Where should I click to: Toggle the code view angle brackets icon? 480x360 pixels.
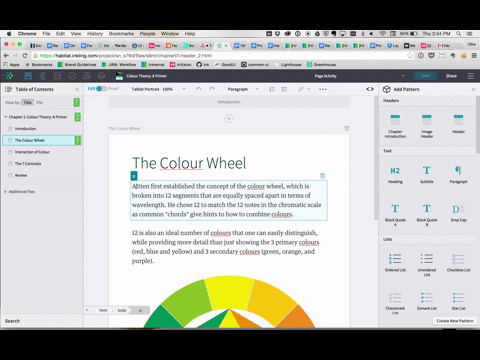(370, 89)
